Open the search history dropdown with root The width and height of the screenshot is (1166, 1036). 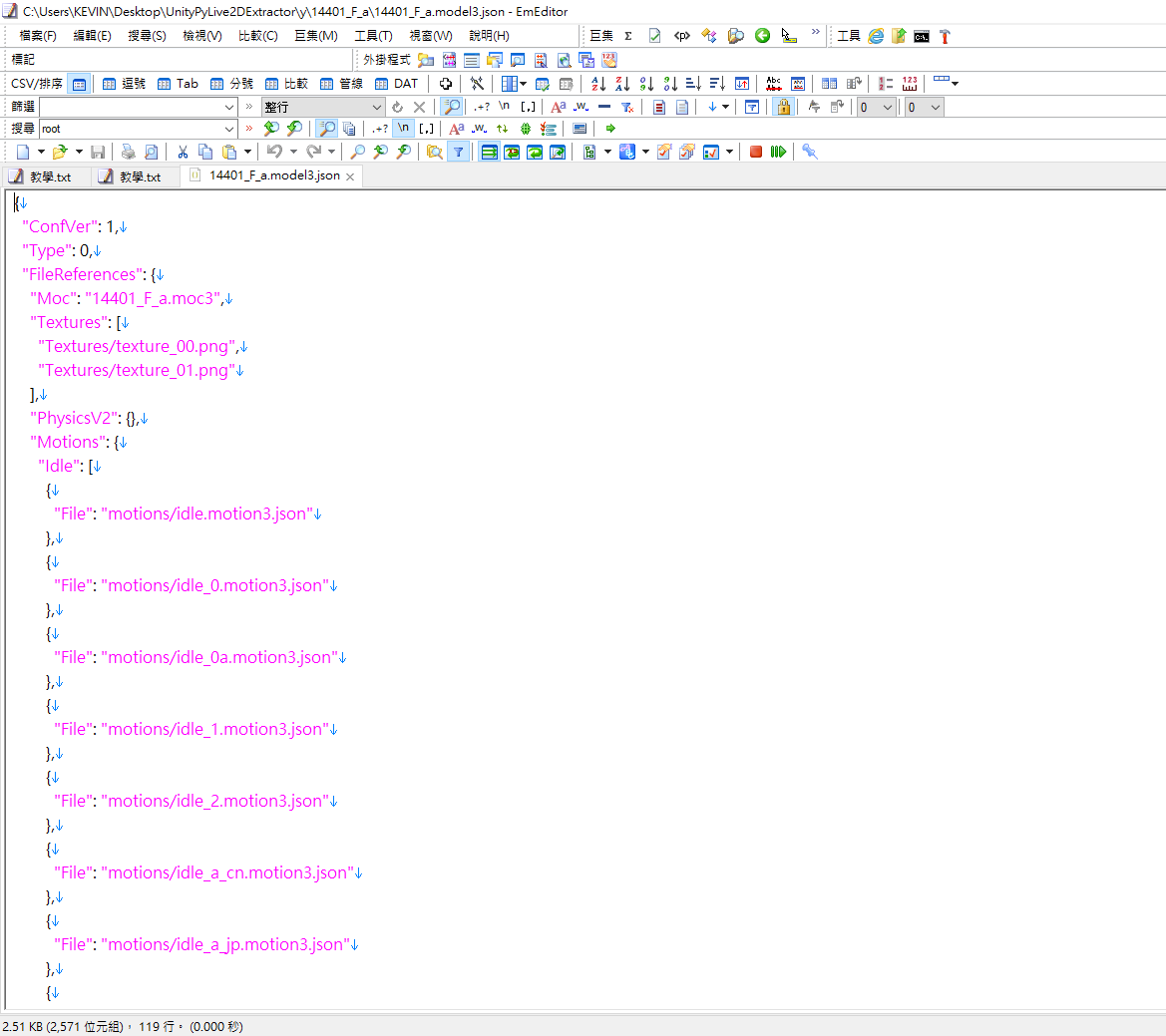[x=228, y=129]
